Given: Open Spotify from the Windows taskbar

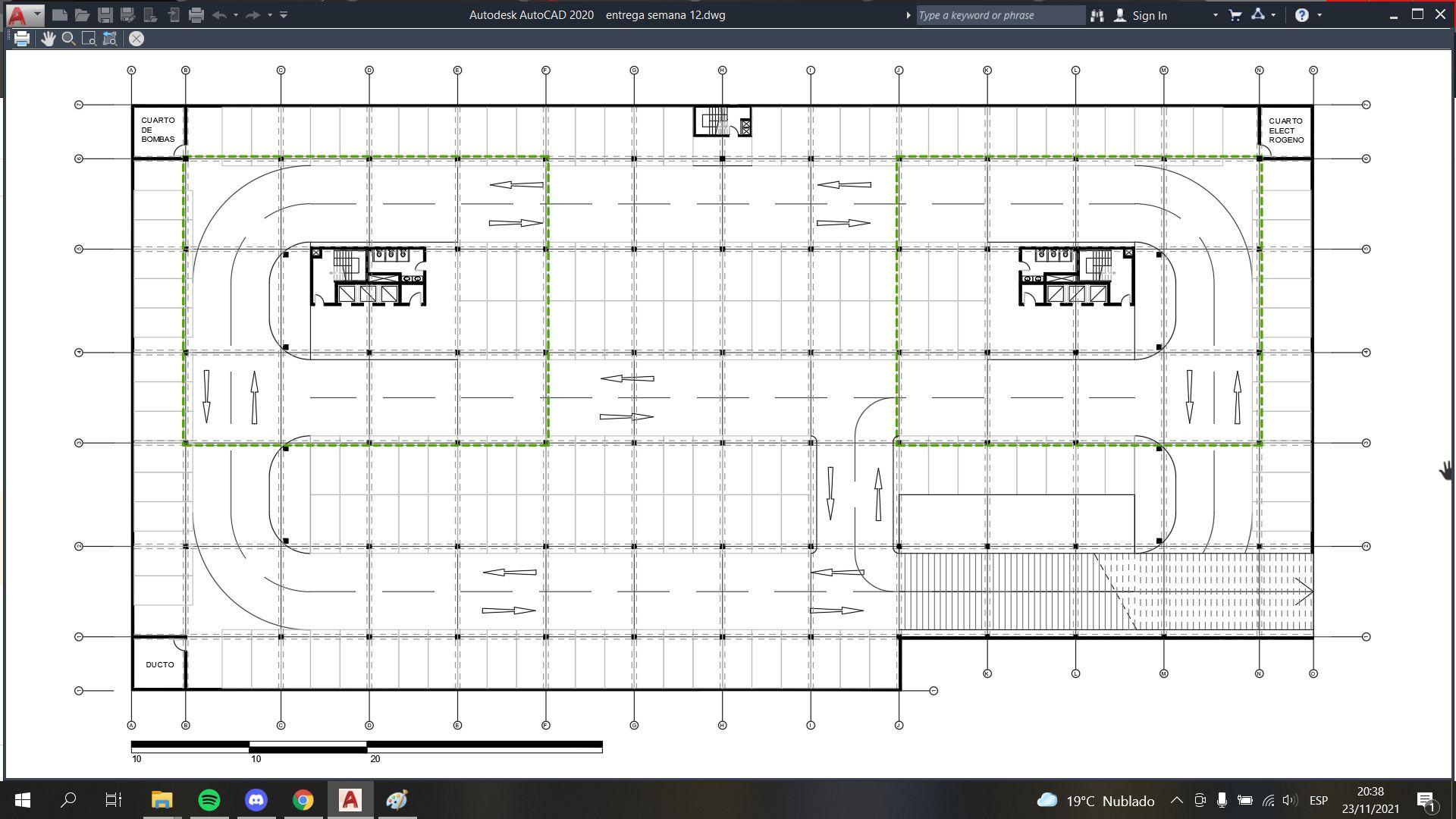Looking at the screenshot, I should [x=209, y=800].
